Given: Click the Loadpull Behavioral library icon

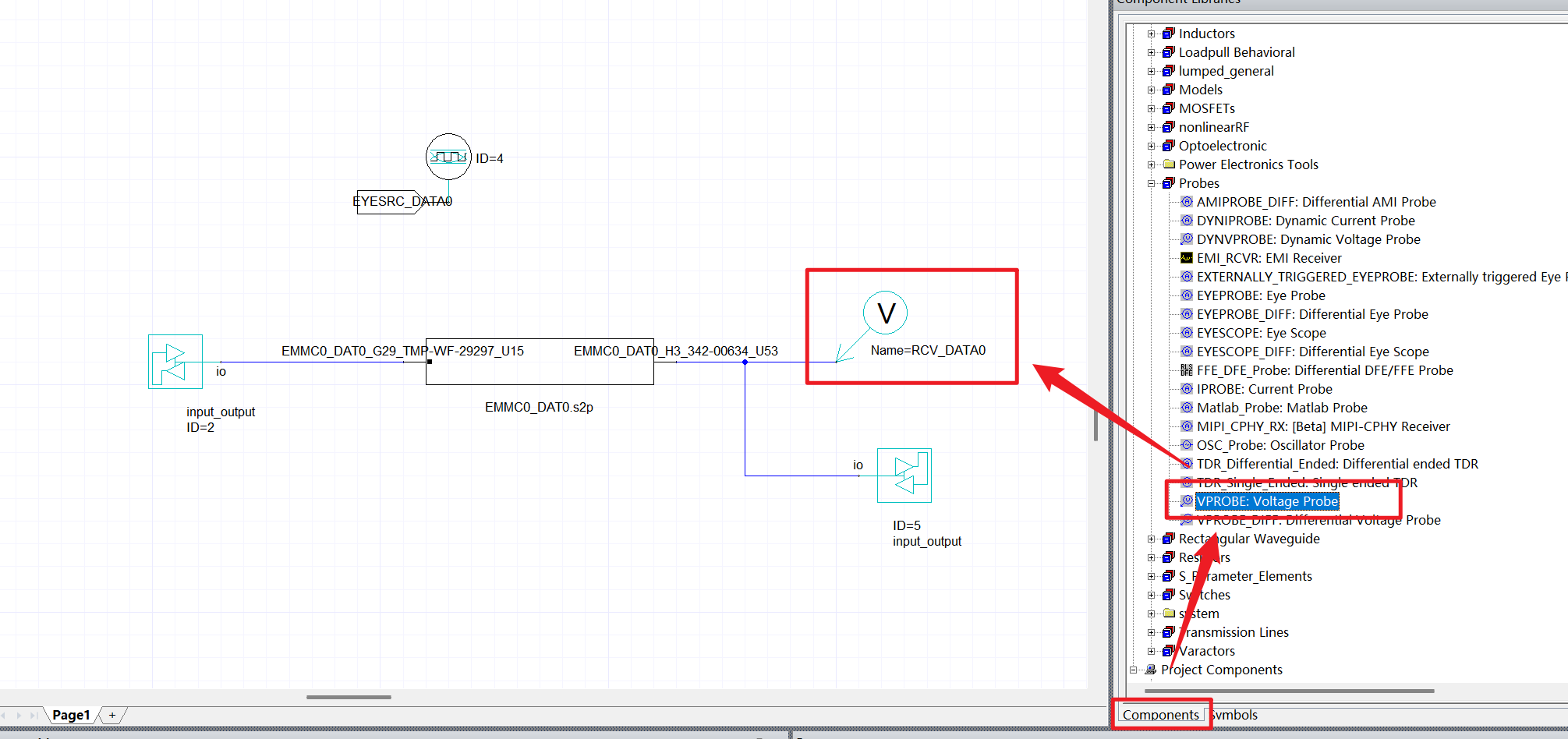Looking at the screenshot, I should [1168, 52].
